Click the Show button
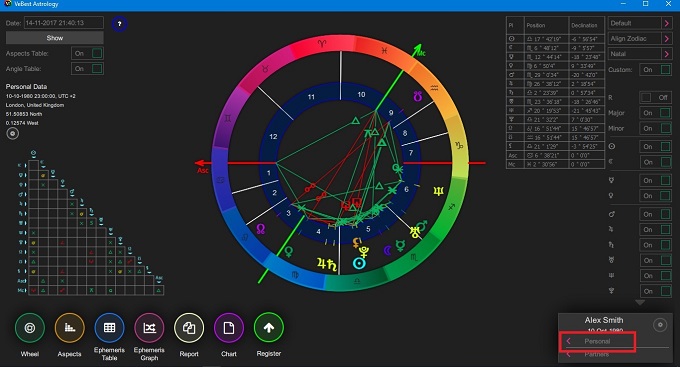The height and width of the screenshot is (367, 680). (x=55, y=38)
